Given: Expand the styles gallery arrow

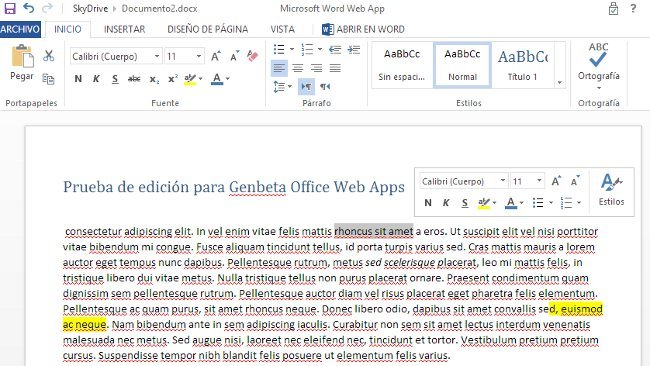Looking at the screenshot, I should [x=560, y=82].
